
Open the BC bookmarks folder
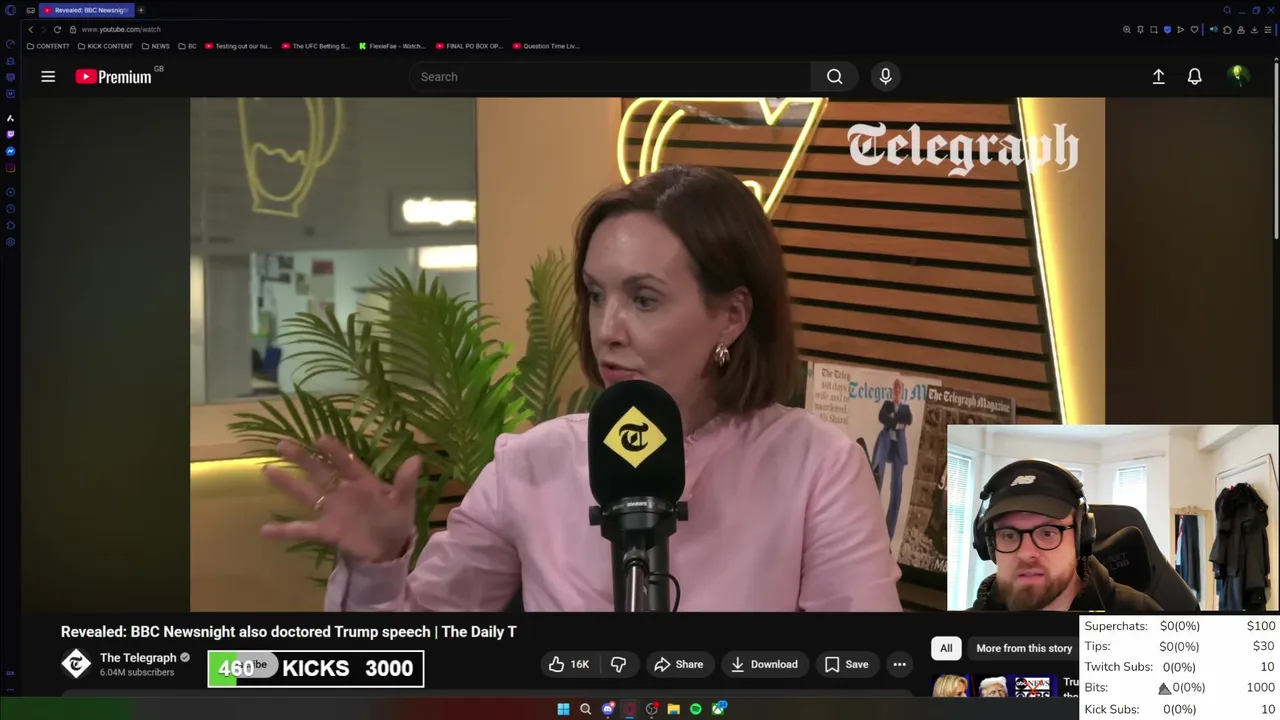click(188, 46)
